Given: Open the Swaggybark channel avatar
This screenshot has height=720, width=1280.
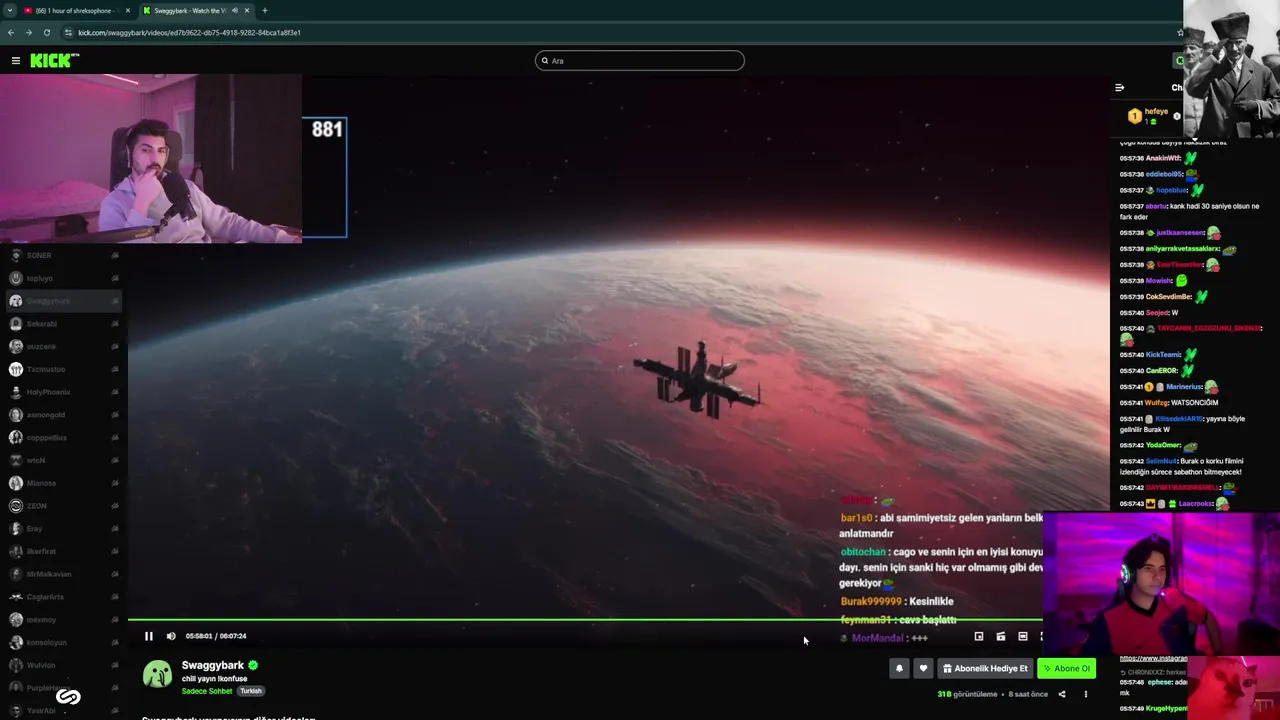Looking at the screenshot, I should [x=157, y=674].
